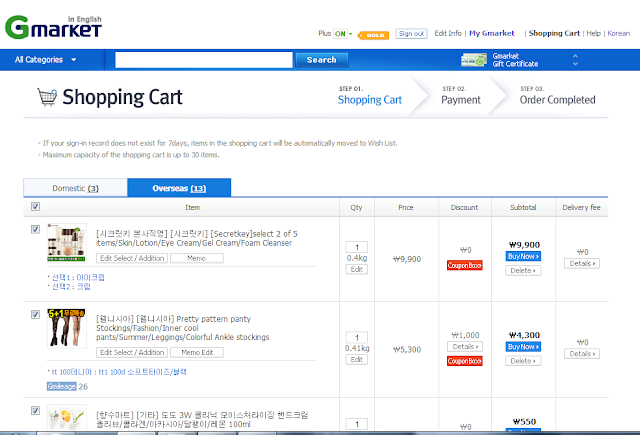This screenshot has width=640, height=435.
Task: Click quantity Edit for Secretkey item
Action: [357, 269]
